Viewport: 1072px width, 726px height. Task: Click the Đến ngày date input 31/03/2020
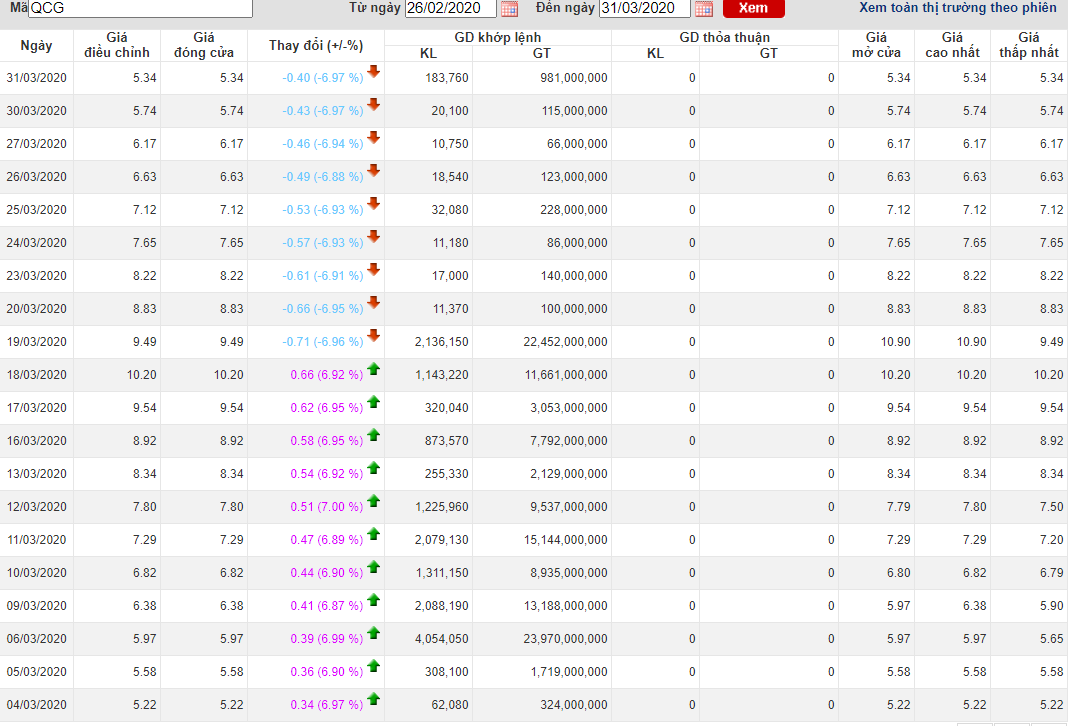645,8
